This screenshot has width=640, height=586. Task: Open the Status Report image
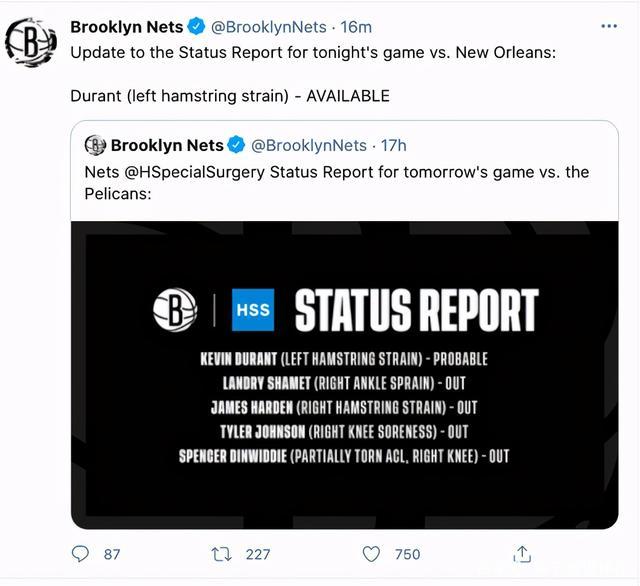(x=344, y=374)
